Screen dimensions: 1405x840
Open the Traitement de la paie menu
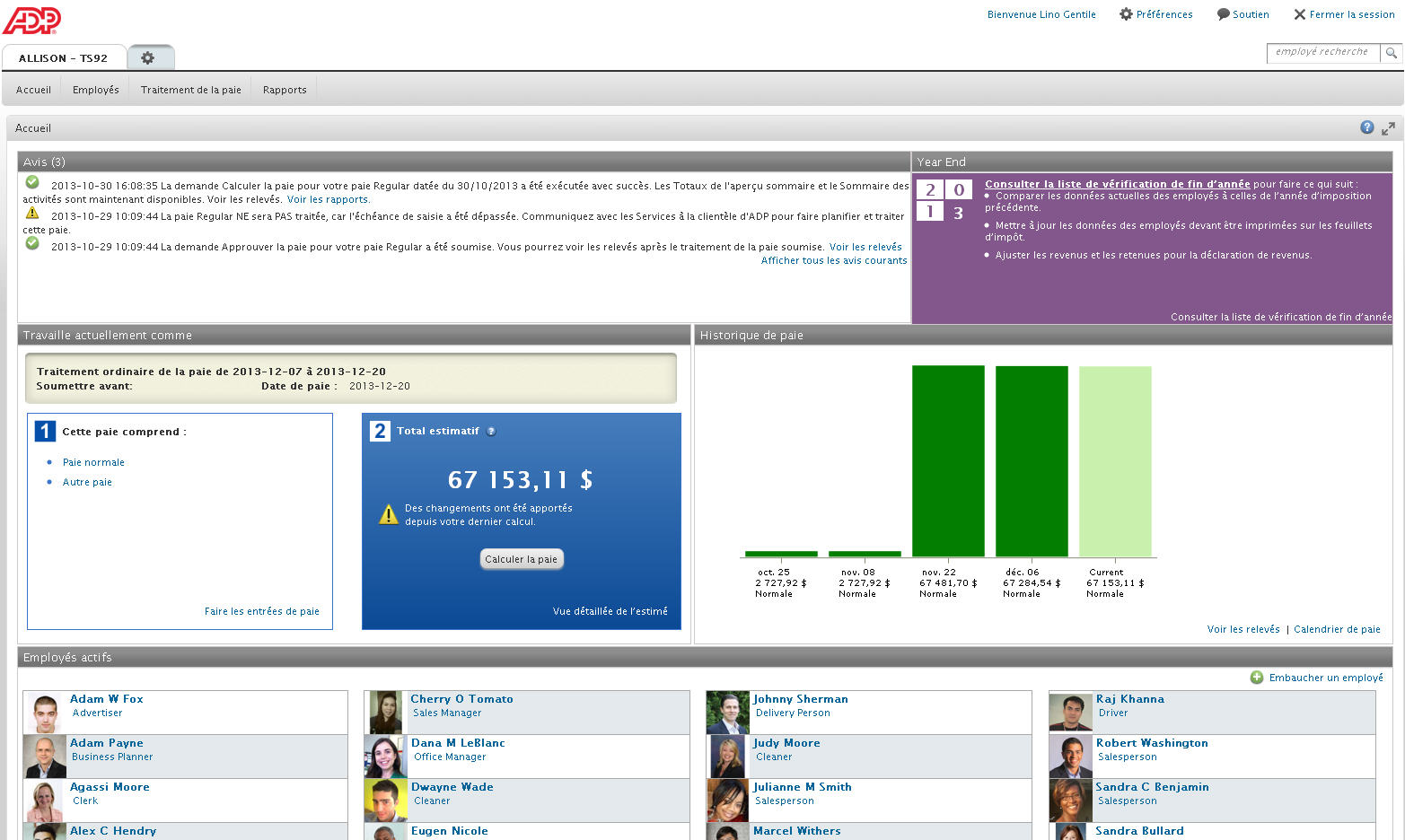pyautogui.click(x=190, y=90)
